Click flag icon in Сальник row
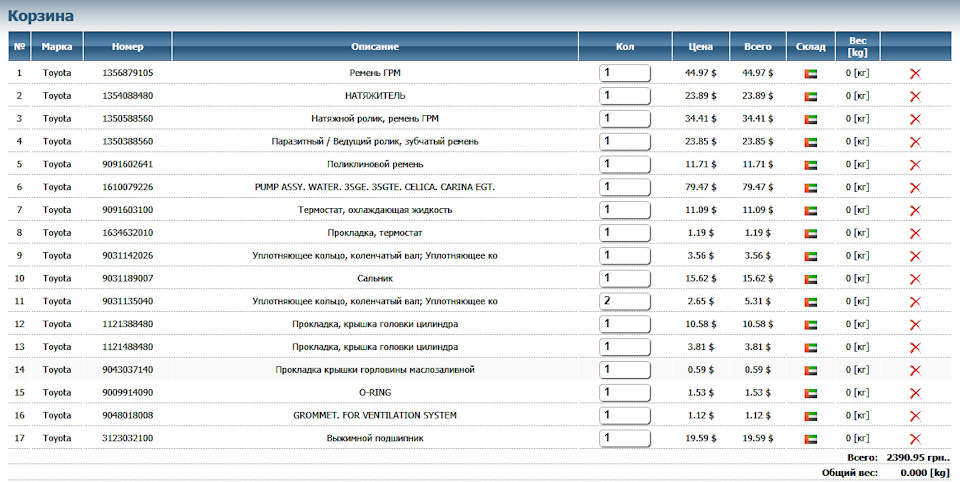Screen dimensions: 960x482 point(811,280)
